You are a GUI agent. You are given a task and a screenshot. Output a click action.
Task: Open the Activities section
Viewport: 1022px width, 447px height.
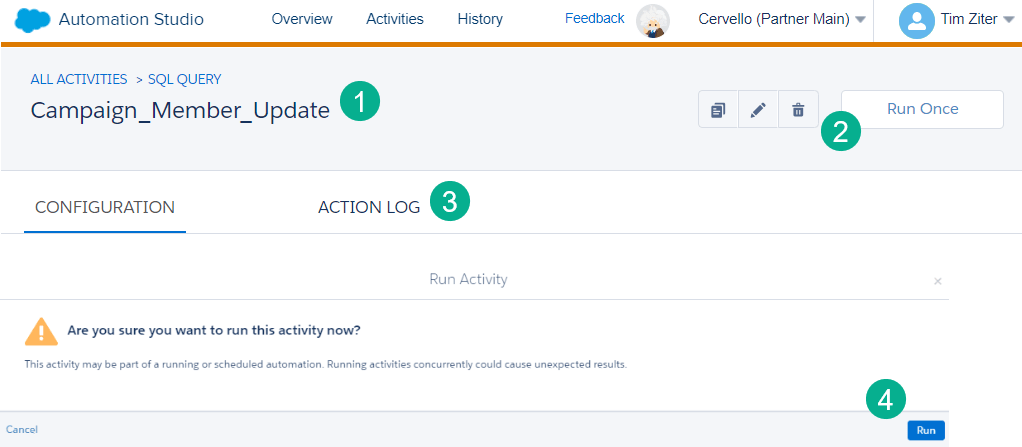coord(395,19)
